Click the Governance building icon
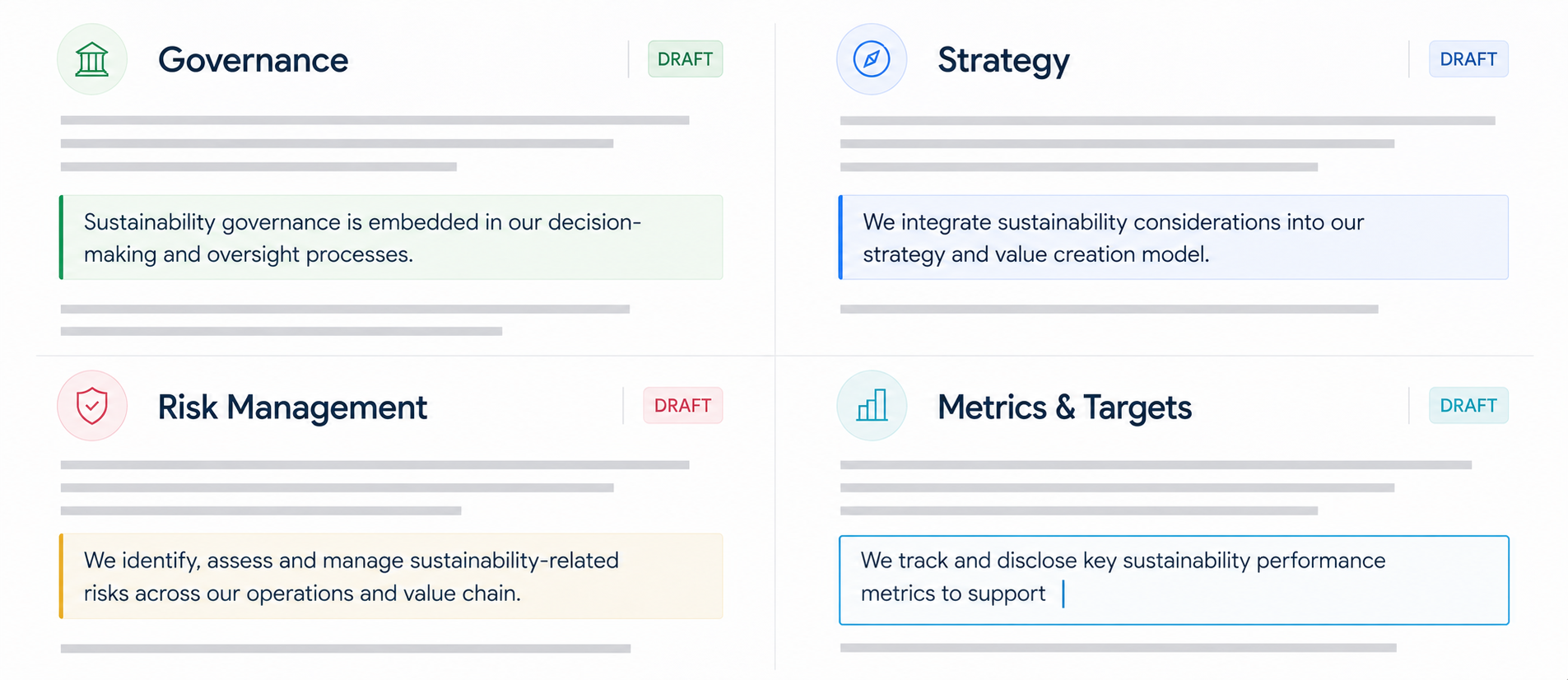The width and height of the screenshot is (1568, 680). pyautogui.click(x=91, y=59)
